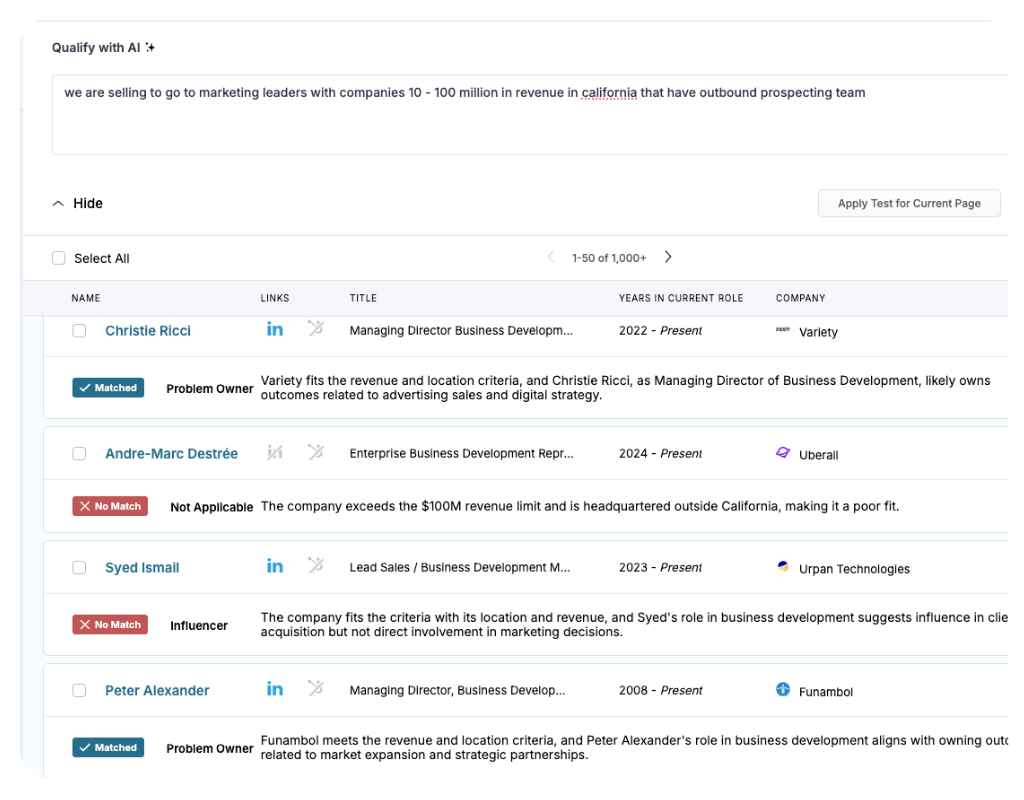Screen dimensions: 1024x800
Task: Open Christie Ricci's LinkedIn profile icon
Action: pos(275,329)
